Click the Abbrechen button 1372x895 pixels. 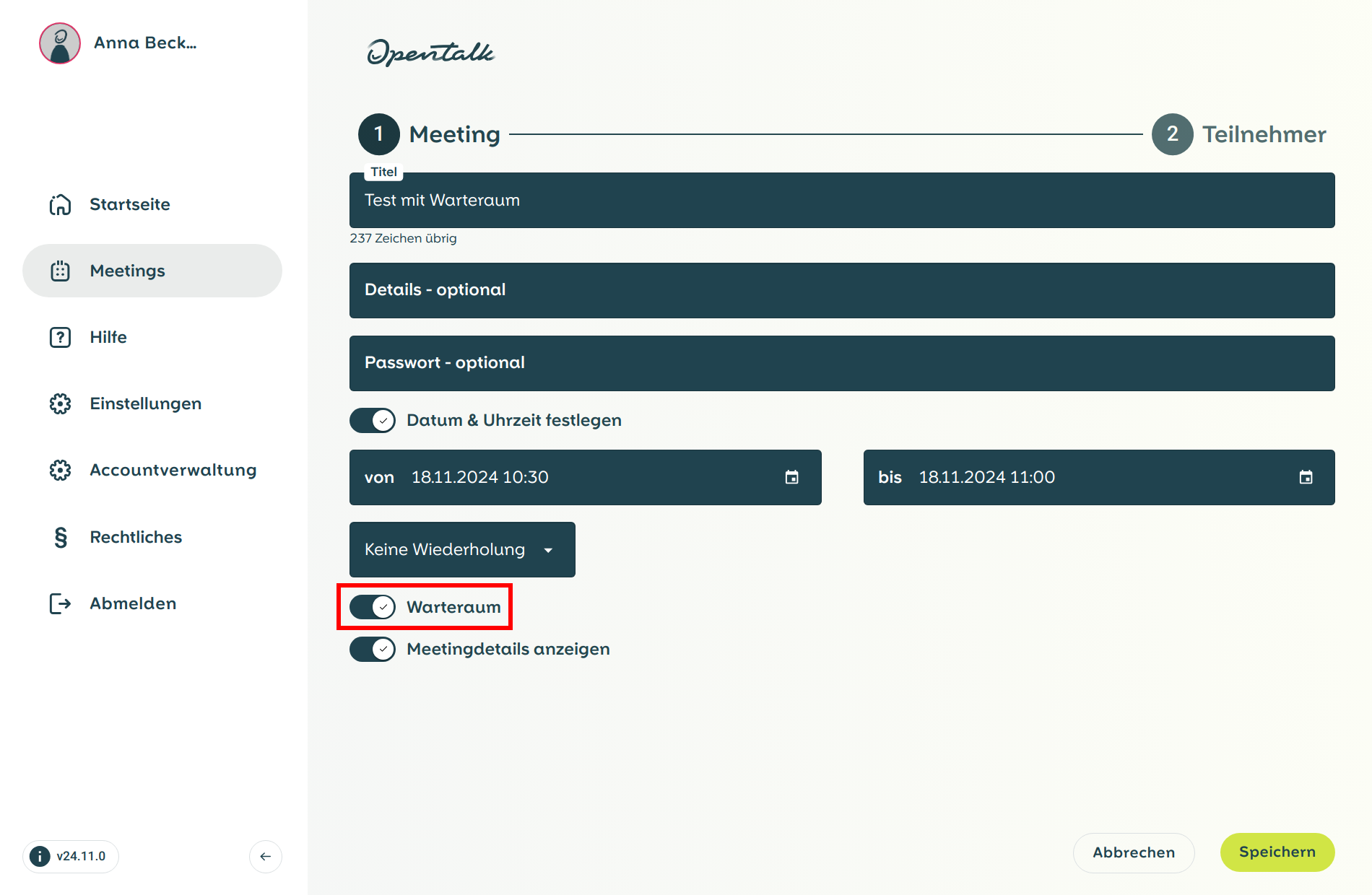pyautogui.click(x=1133, y=852)
